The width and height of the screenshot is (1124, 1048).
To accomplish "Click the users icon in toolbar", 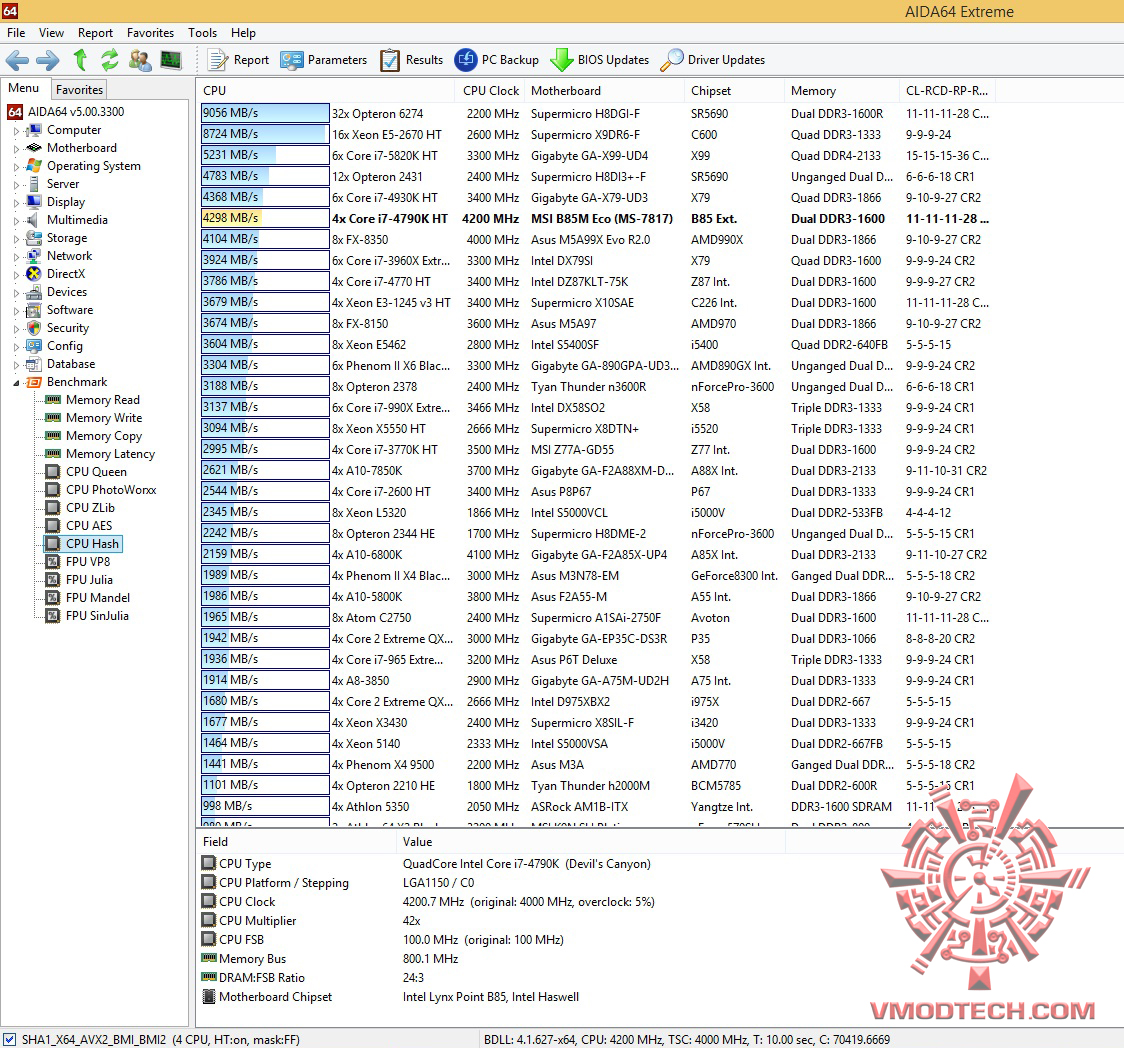I will 140,60.
